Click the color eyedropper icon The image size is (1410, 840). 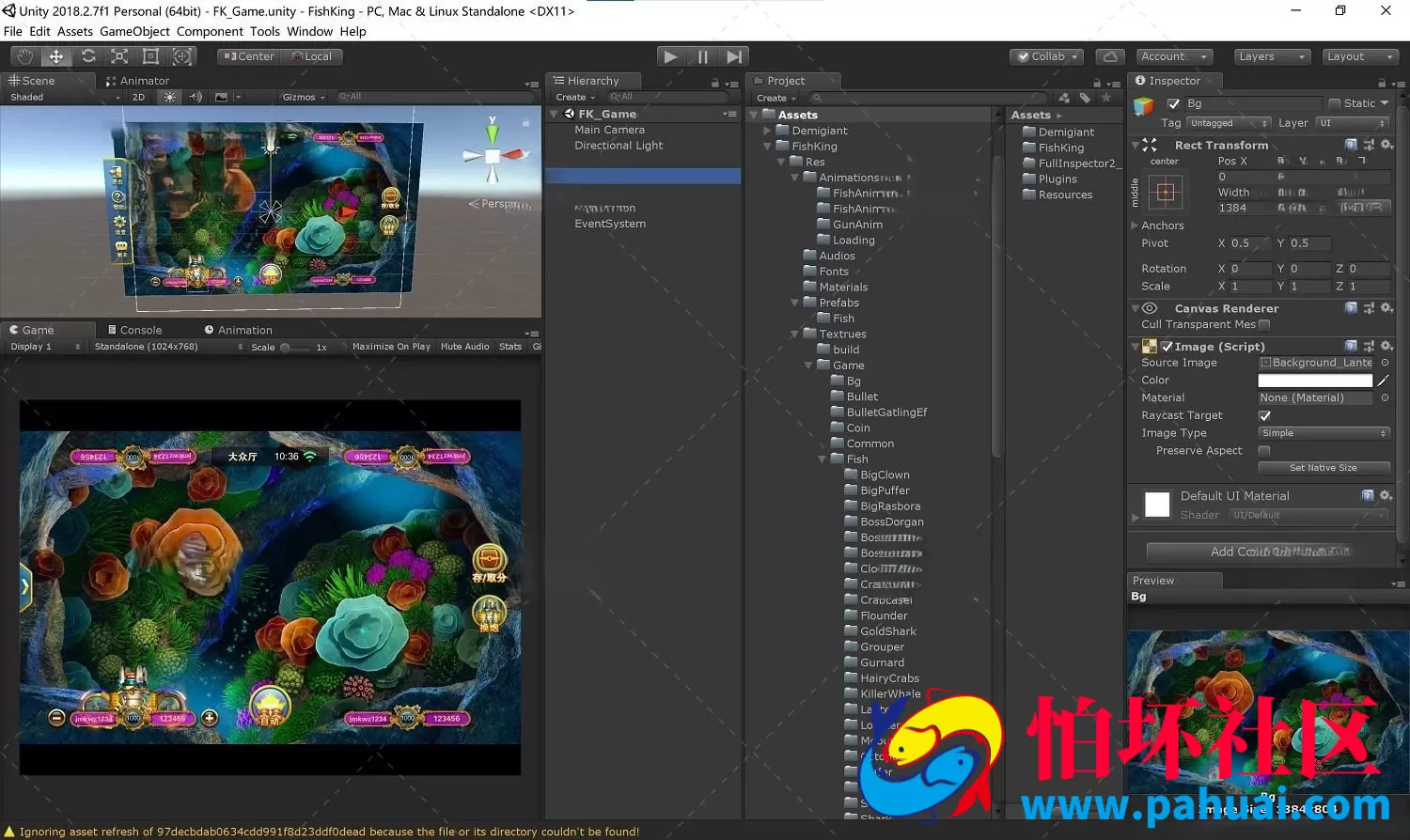1384,381
